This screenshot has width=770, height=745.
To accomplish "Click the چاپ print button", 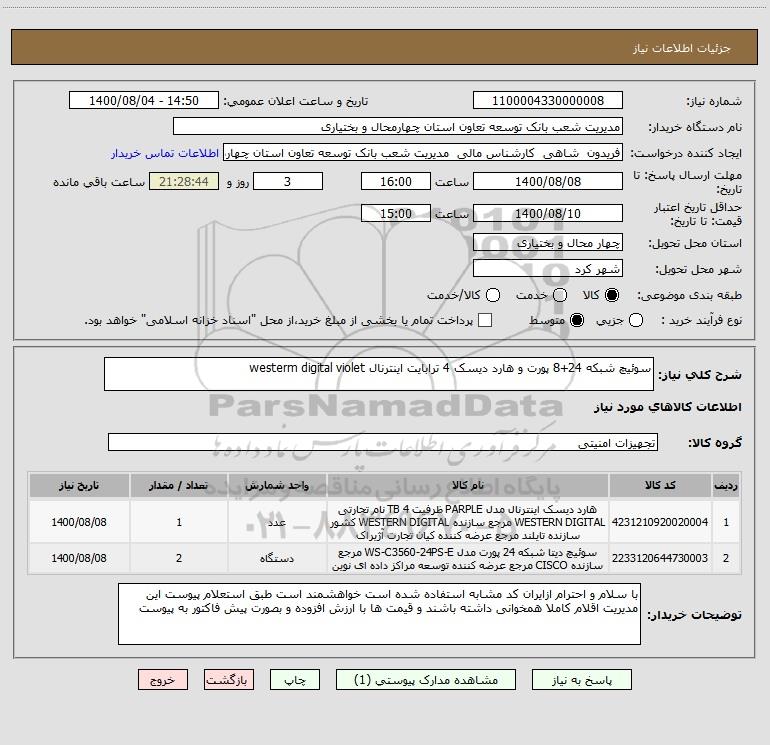I will point(295,680).
